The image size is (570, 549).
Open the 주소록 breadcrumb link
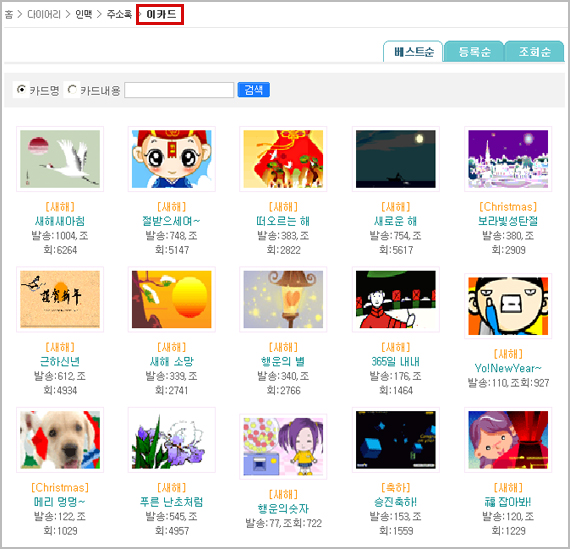click(119, 14)
